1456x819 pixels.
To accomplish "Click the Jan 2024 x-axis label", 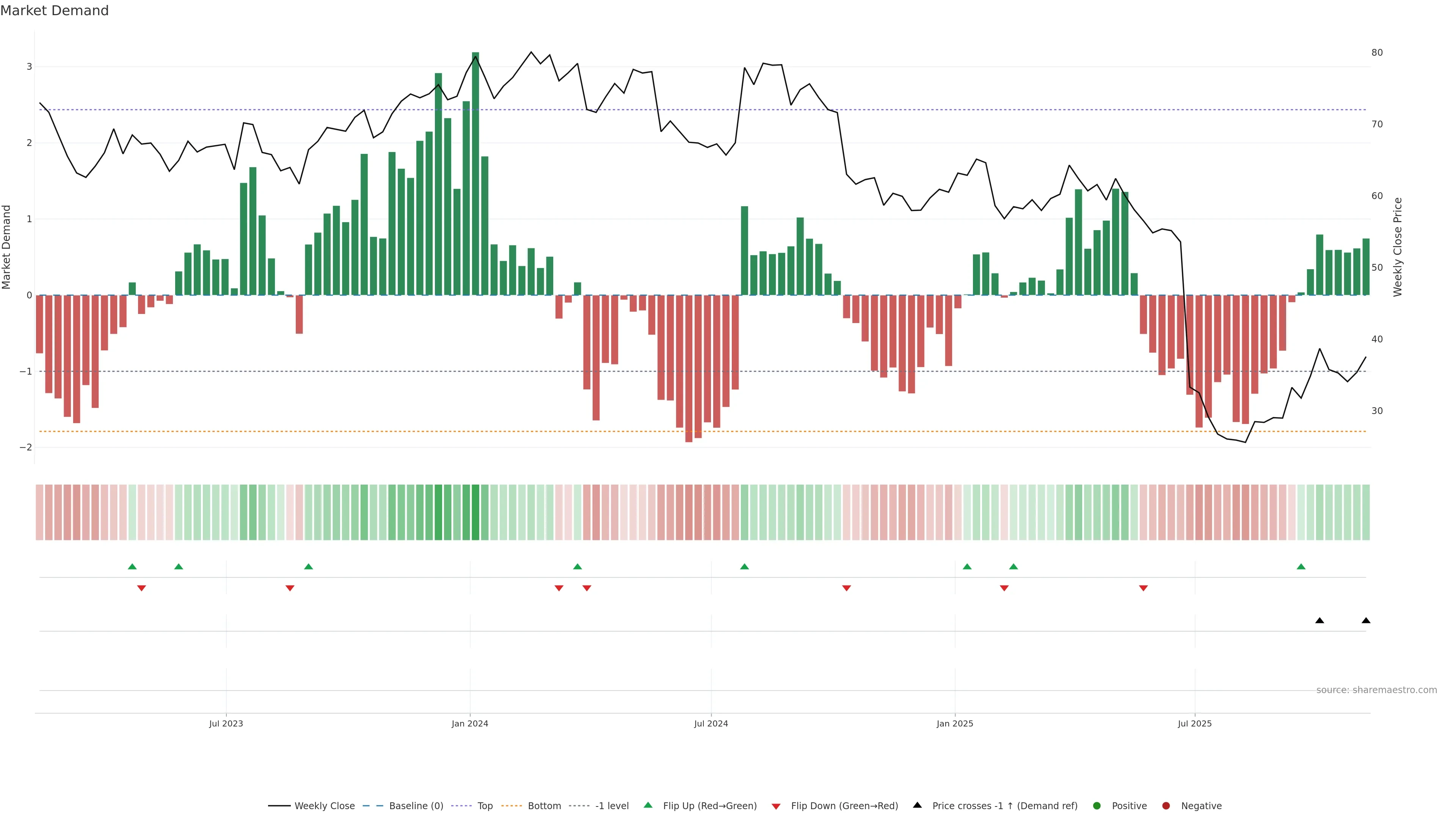I will [x=470, y=723].
